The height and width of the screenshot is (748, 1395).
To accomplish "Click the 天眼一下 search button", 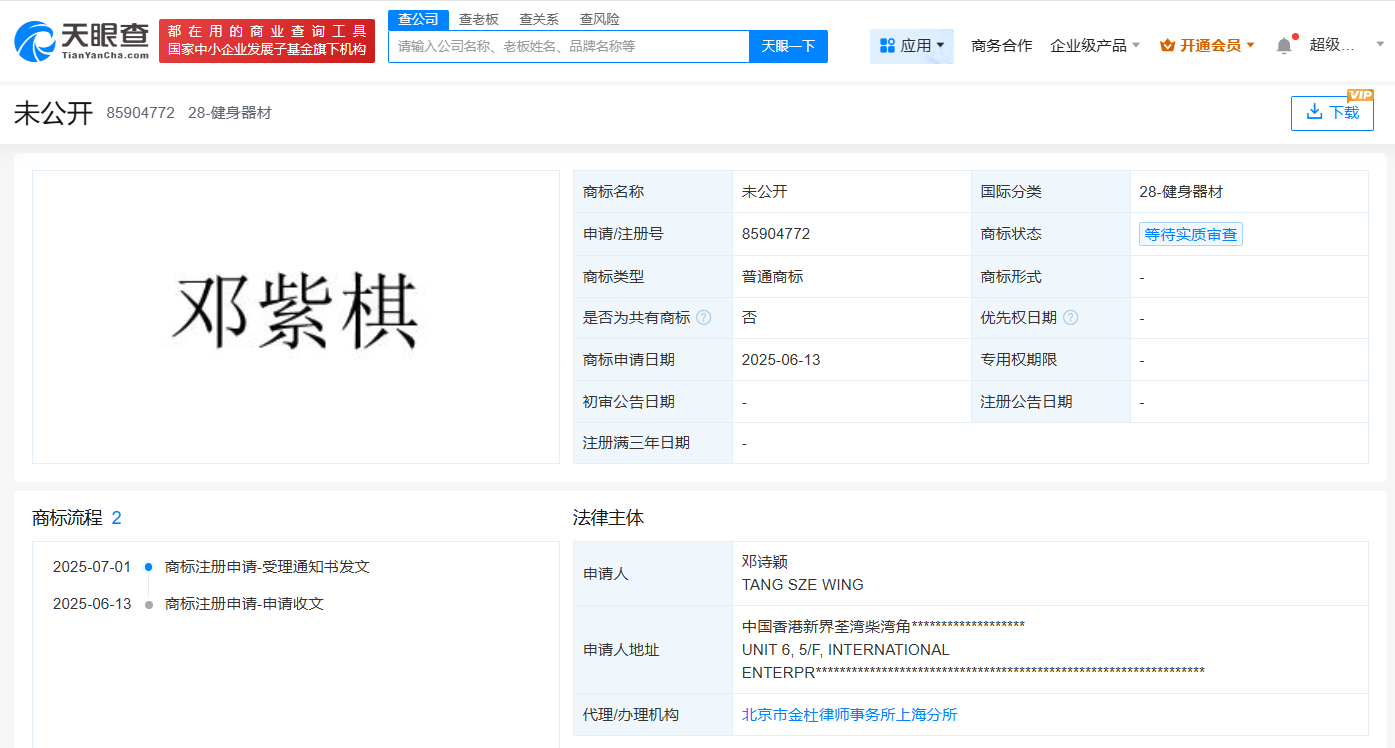I will [x=787, y=46].
